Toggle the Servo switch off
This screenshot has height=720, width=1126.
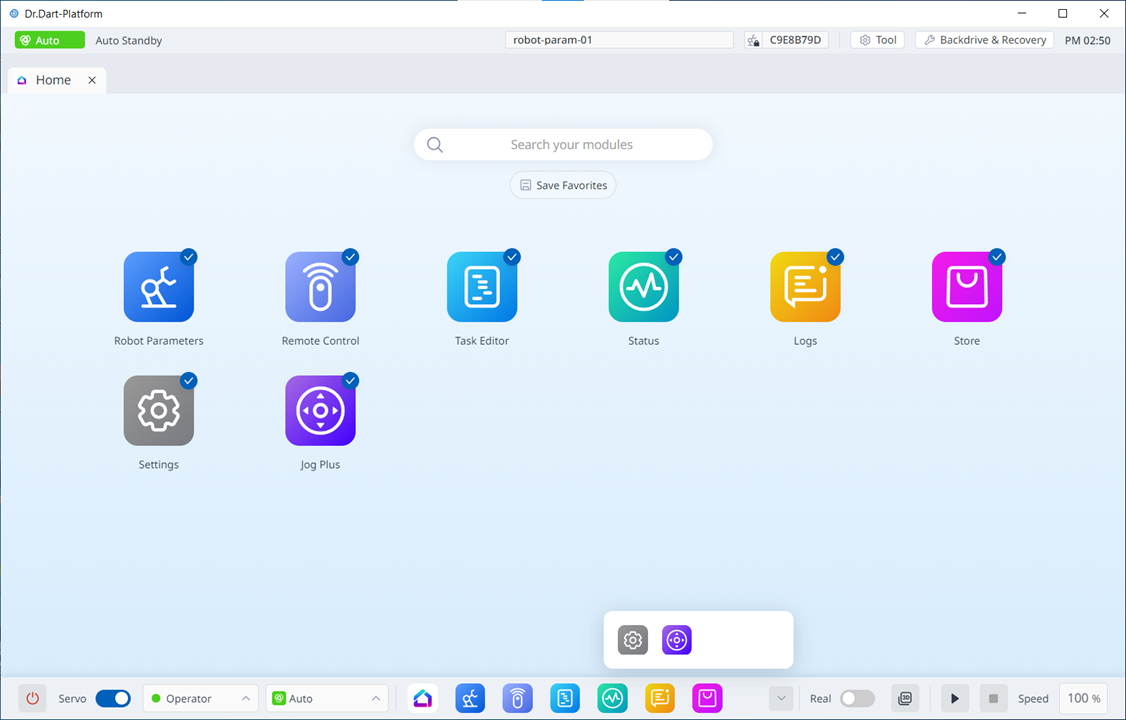(113, 698)
